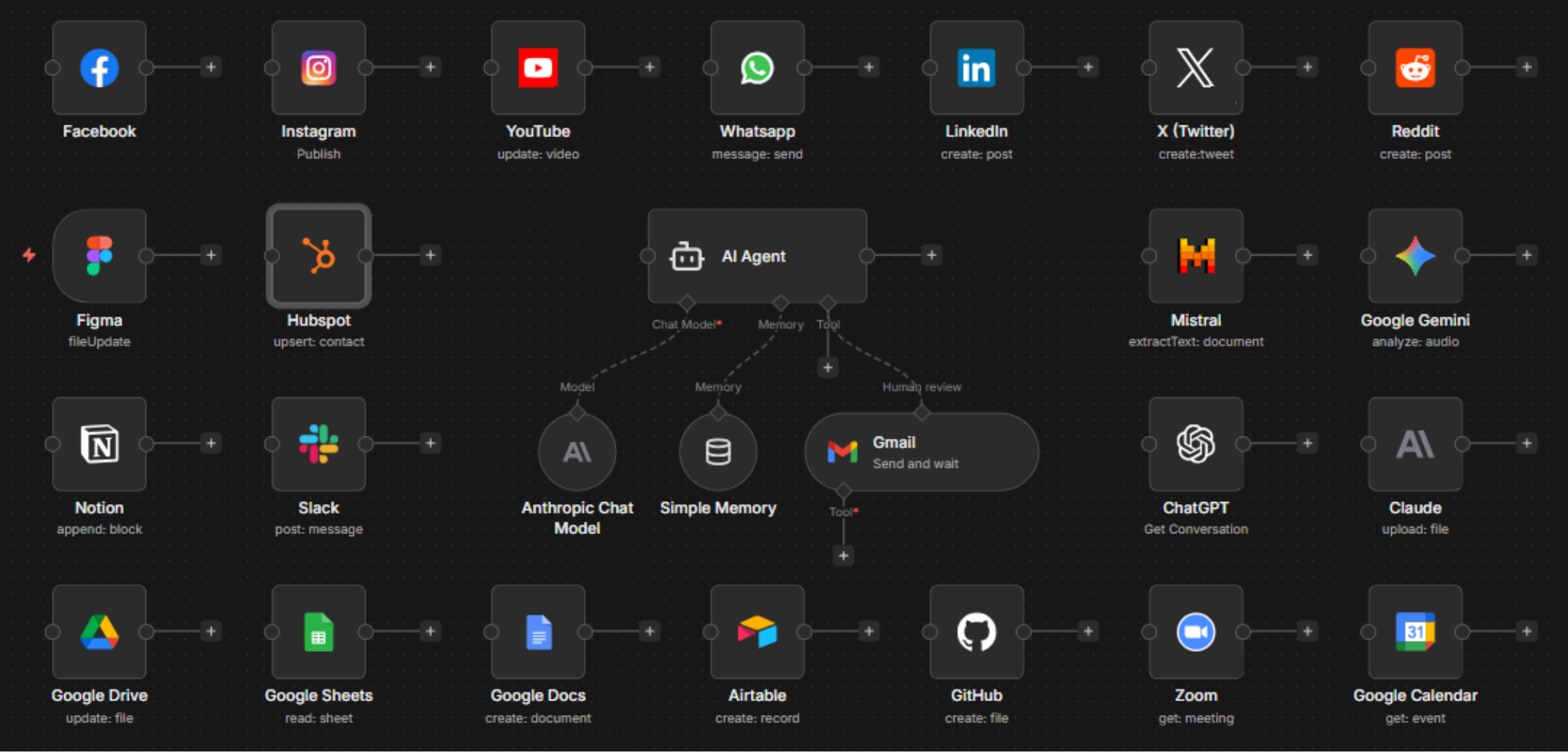Click the Slack node icon
The width and height of the screenshot is (1568, 752).
pyautogui.click(x=318, y=444)
